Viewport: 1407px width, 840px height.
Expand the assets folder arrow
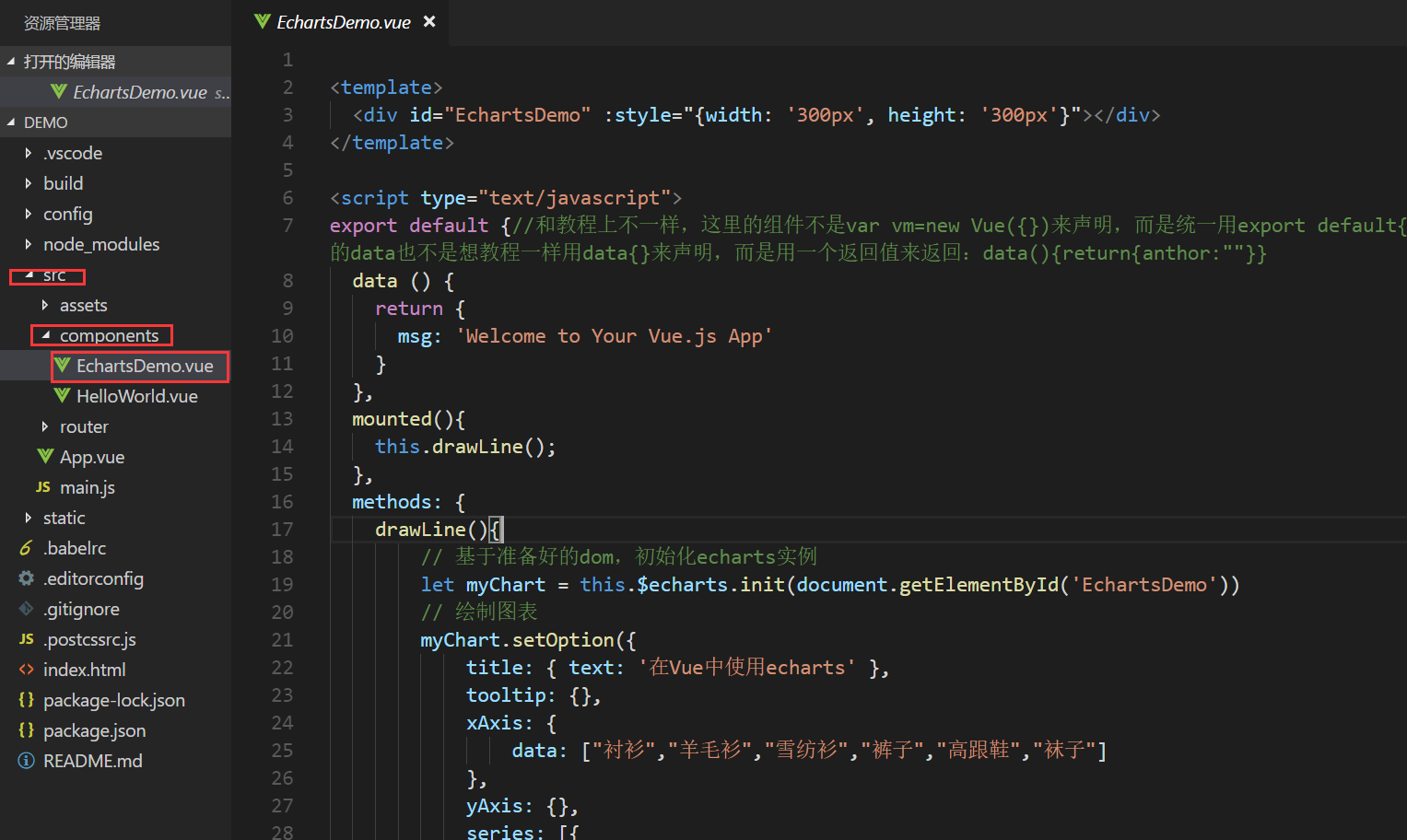pyautogui.click(x=44, y=305)
